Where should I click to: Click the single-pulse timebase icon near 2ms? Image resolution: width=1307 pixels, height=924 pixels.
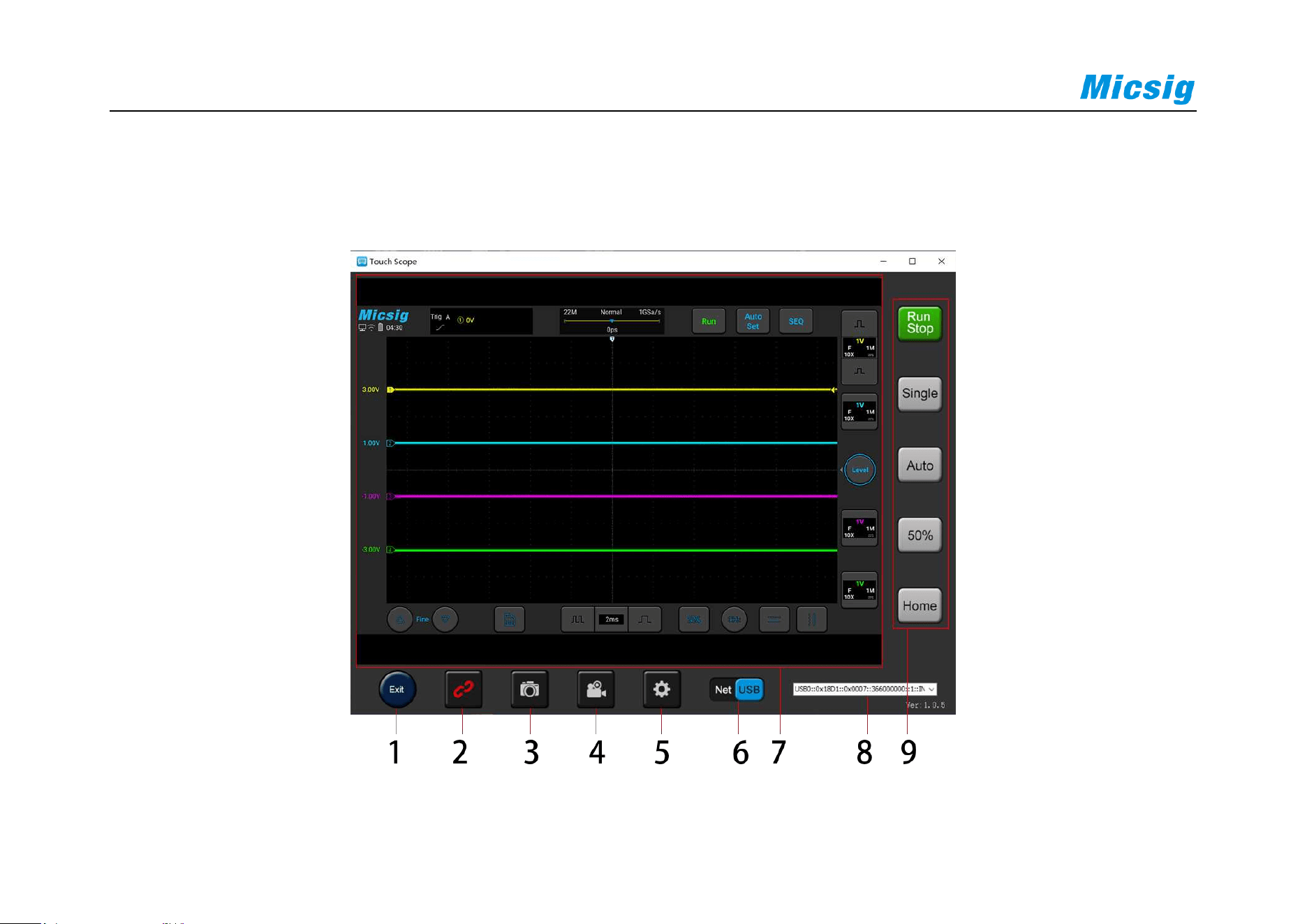(x=645, y=619)
